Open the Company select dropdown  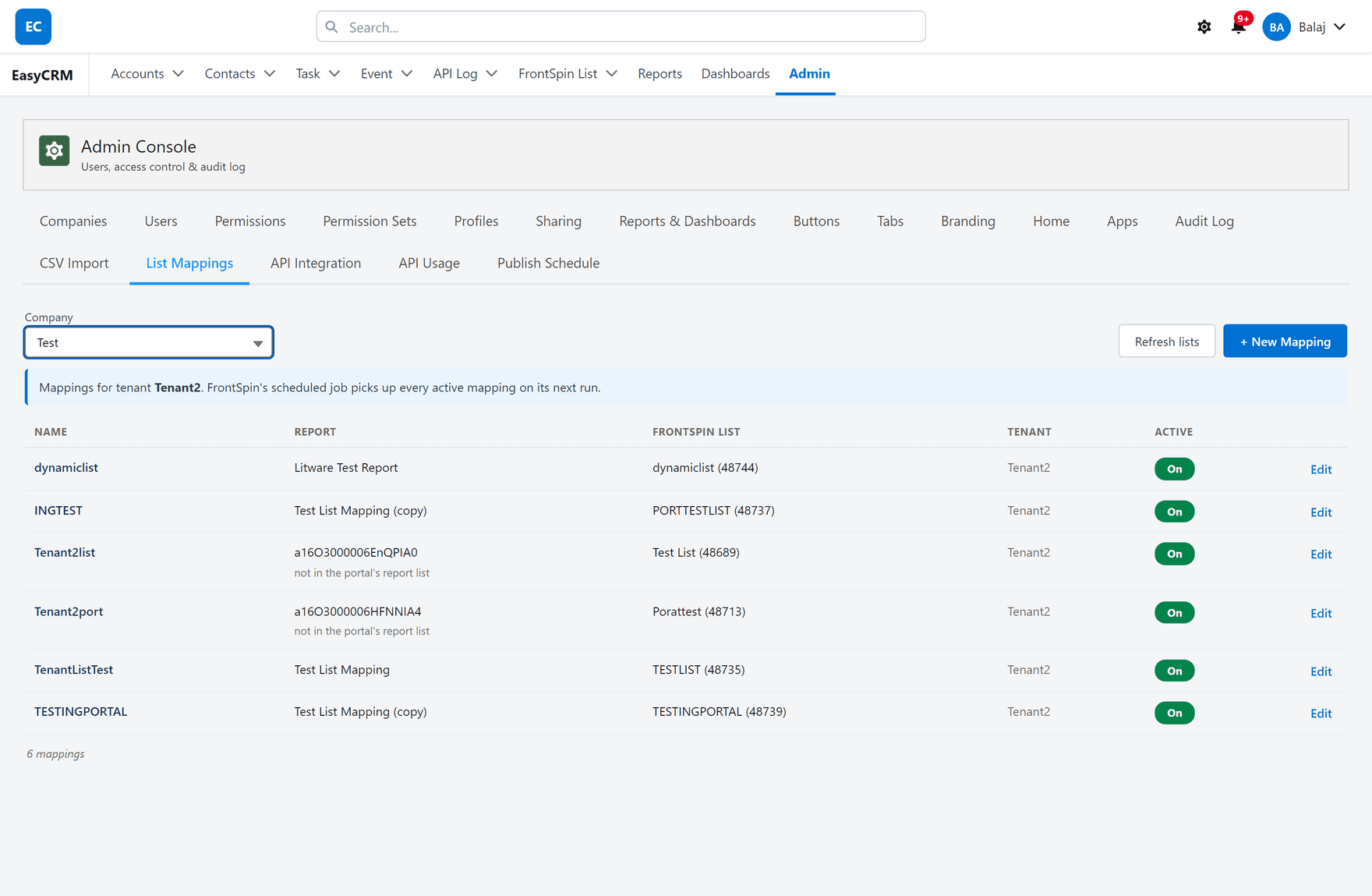(x=149, y=342)
